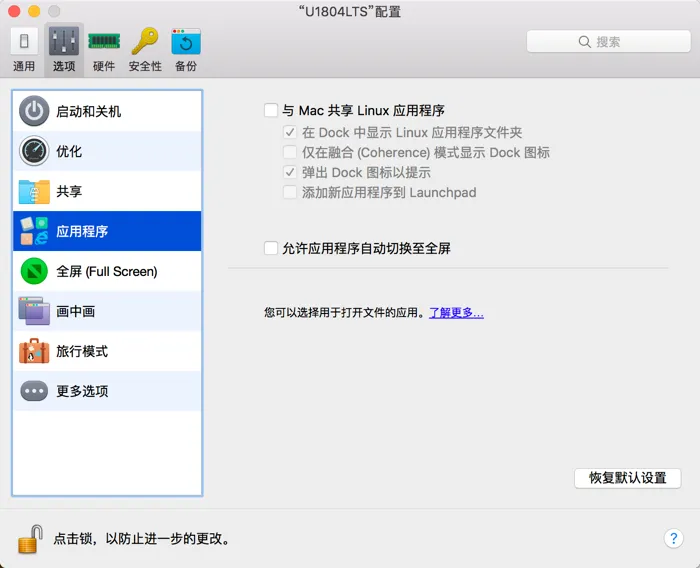Screen dimensions: 700x568
Task: Click the 更多选项 ellipsis icon
Action: [x=34, y=391]
